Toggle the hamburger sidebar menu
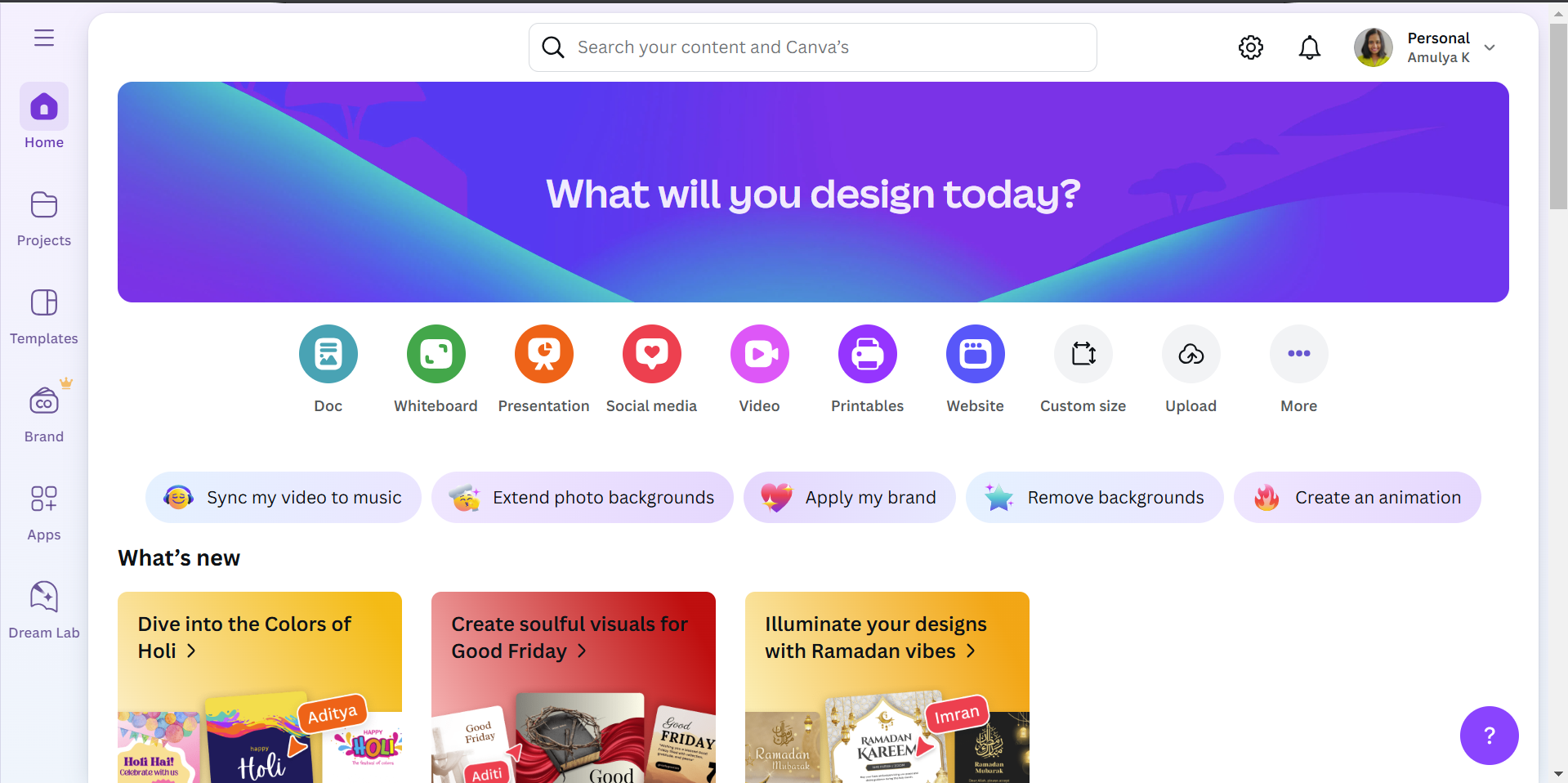Viewport: 1568px width, 783px height. [44, 38]
